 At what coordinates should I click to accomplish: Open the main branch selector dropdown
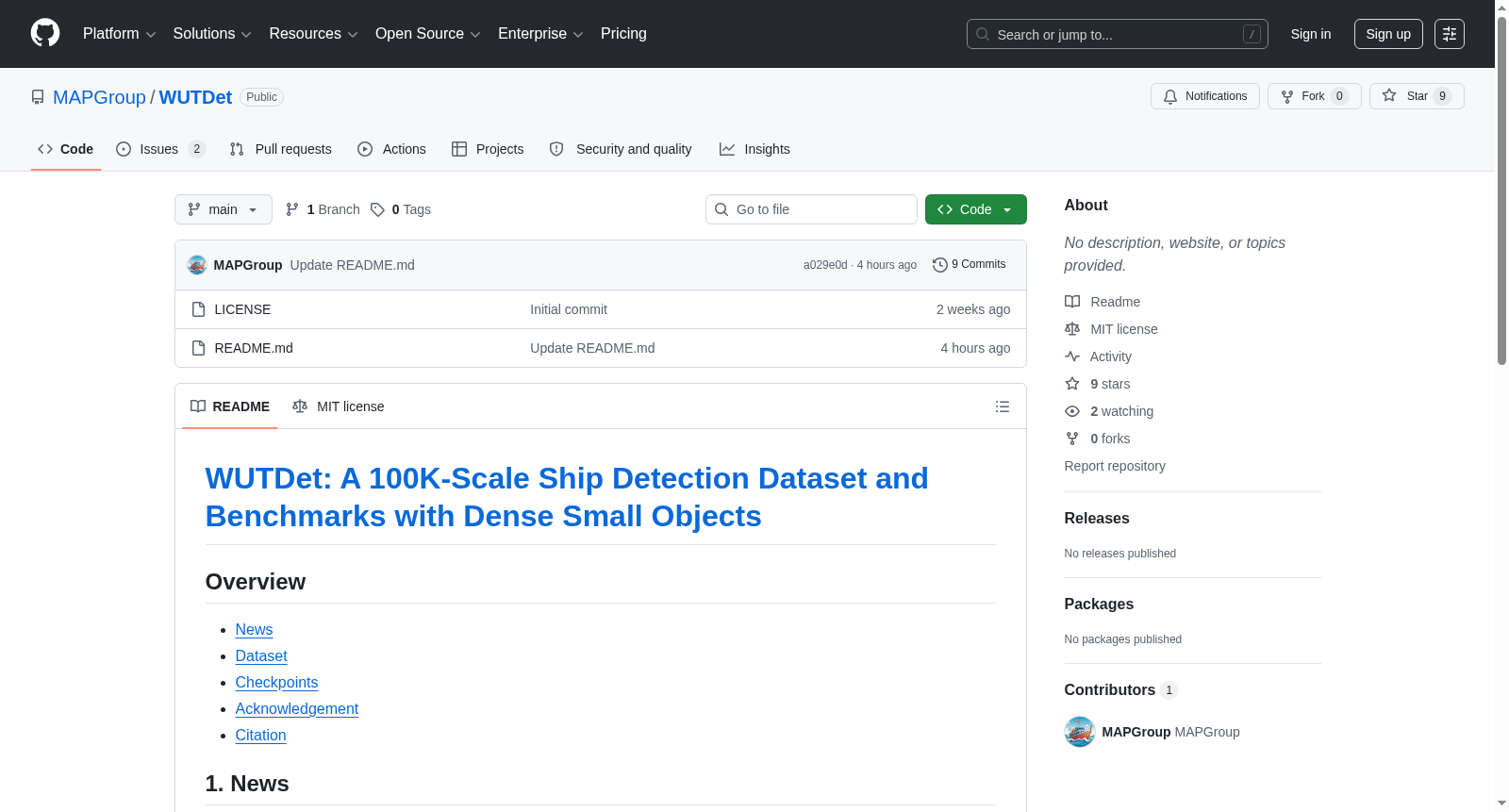tap(224, 209)
